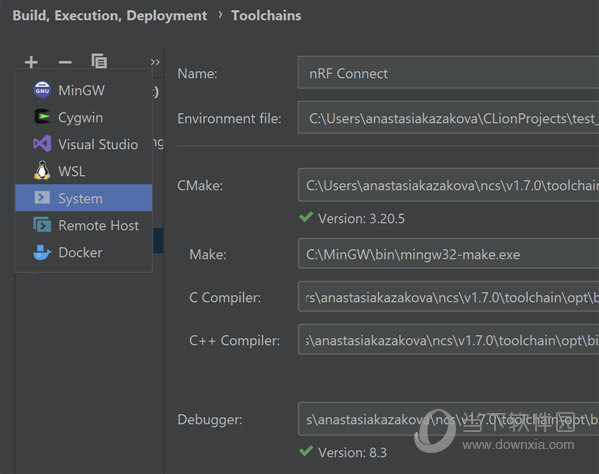The image size is (599, 474).
Task: Click the Make: label
Action: [x=208, y=254]
